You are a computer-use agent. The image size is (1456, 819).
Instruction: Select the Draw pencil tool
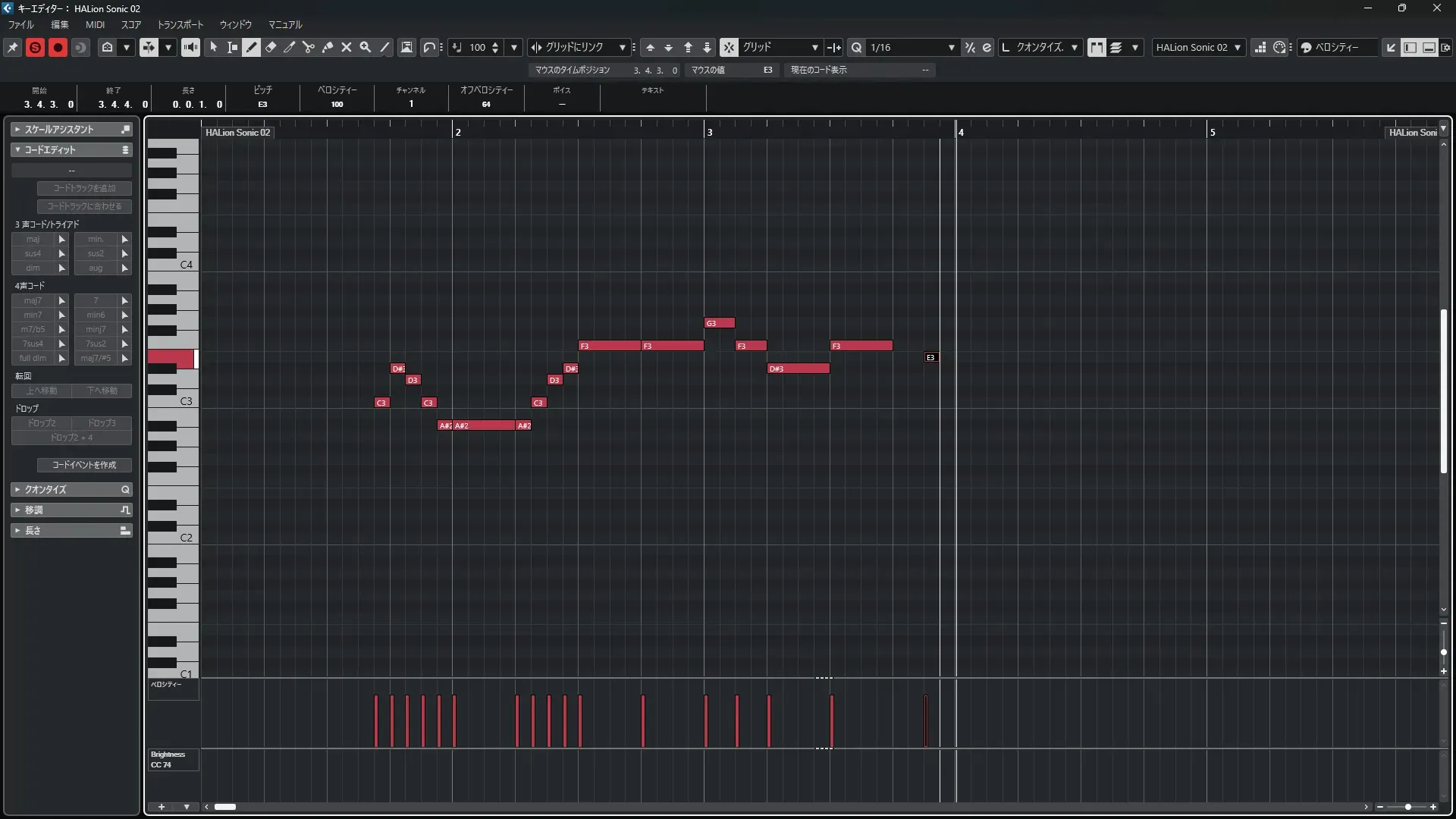pyautogui.click(x=251, y=47)
